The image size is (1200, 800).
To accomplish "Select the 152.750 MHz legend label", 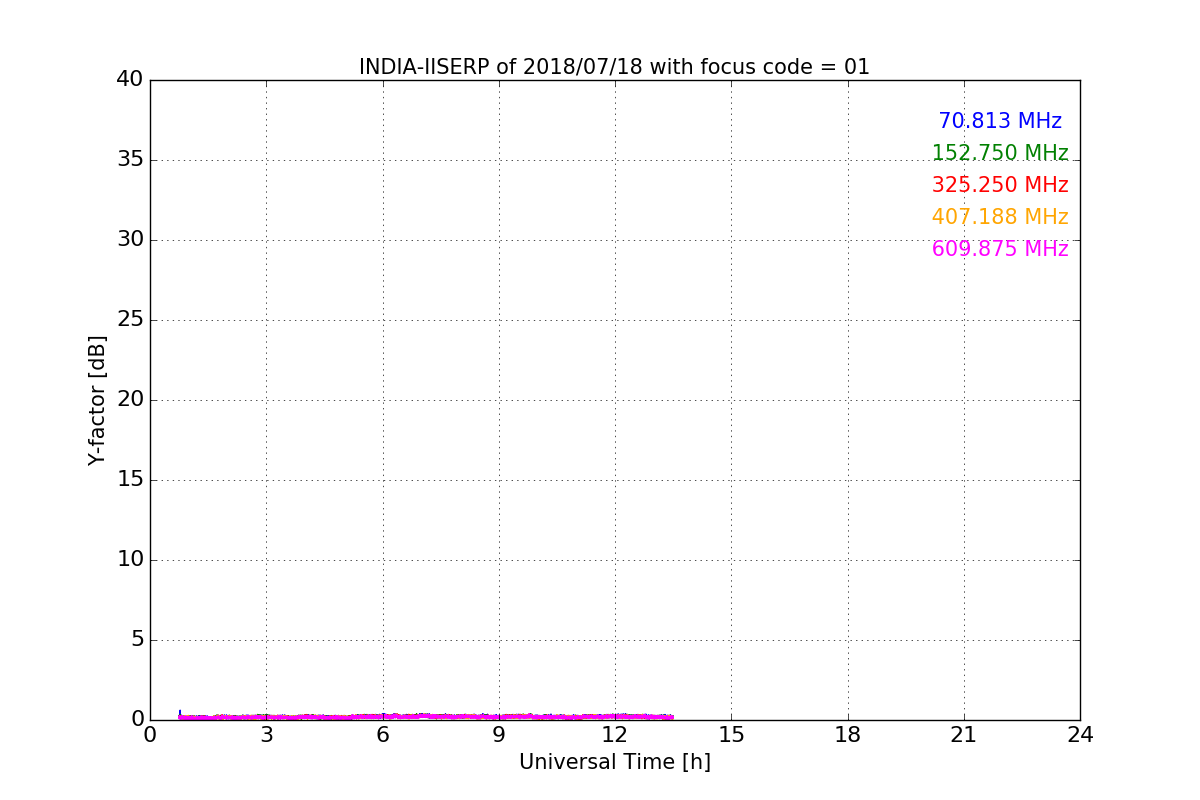I will click(1000, 153).
